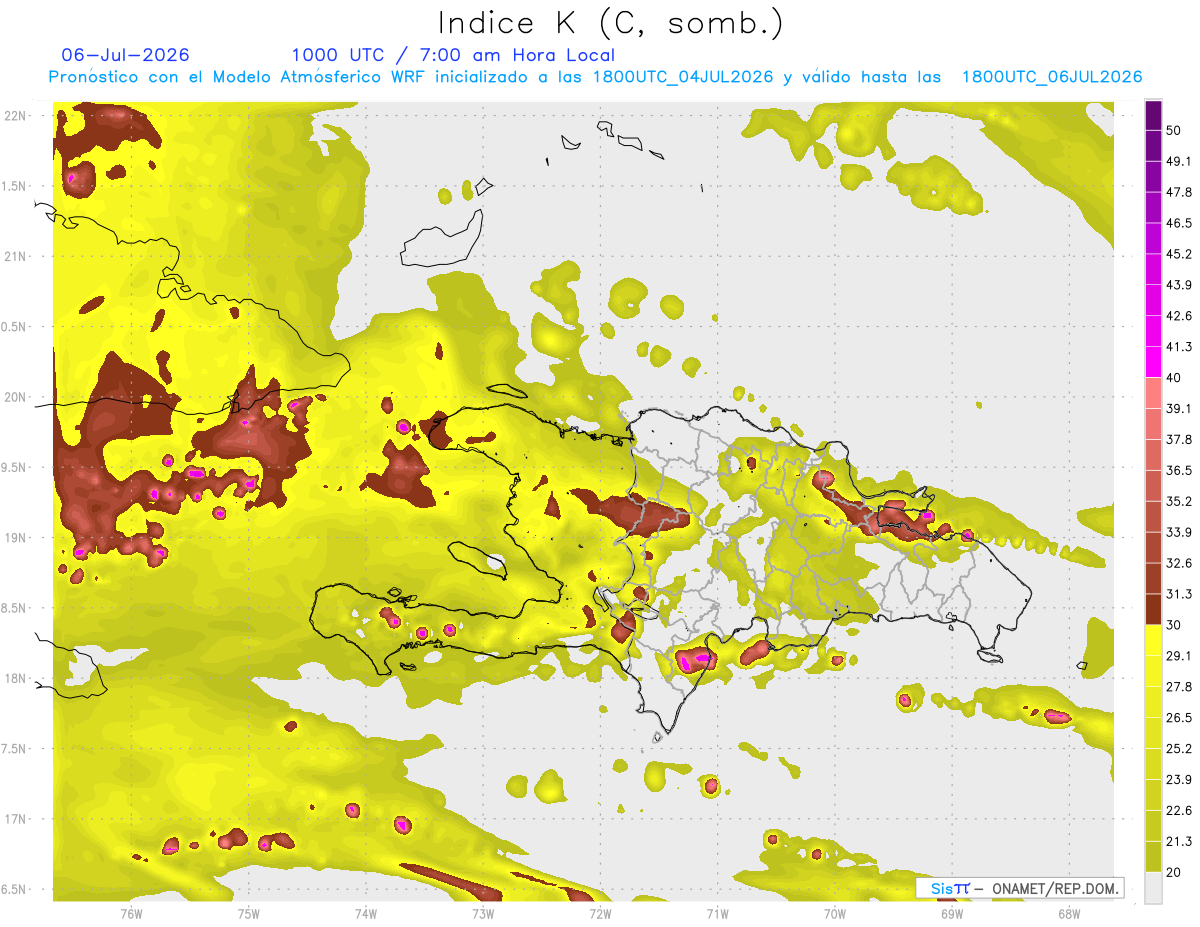The height and width of the screenshot is (927, 1200).
Task: Click '1000 UTC / 7:00 am Hora Local'
Action: pos(453,55)
